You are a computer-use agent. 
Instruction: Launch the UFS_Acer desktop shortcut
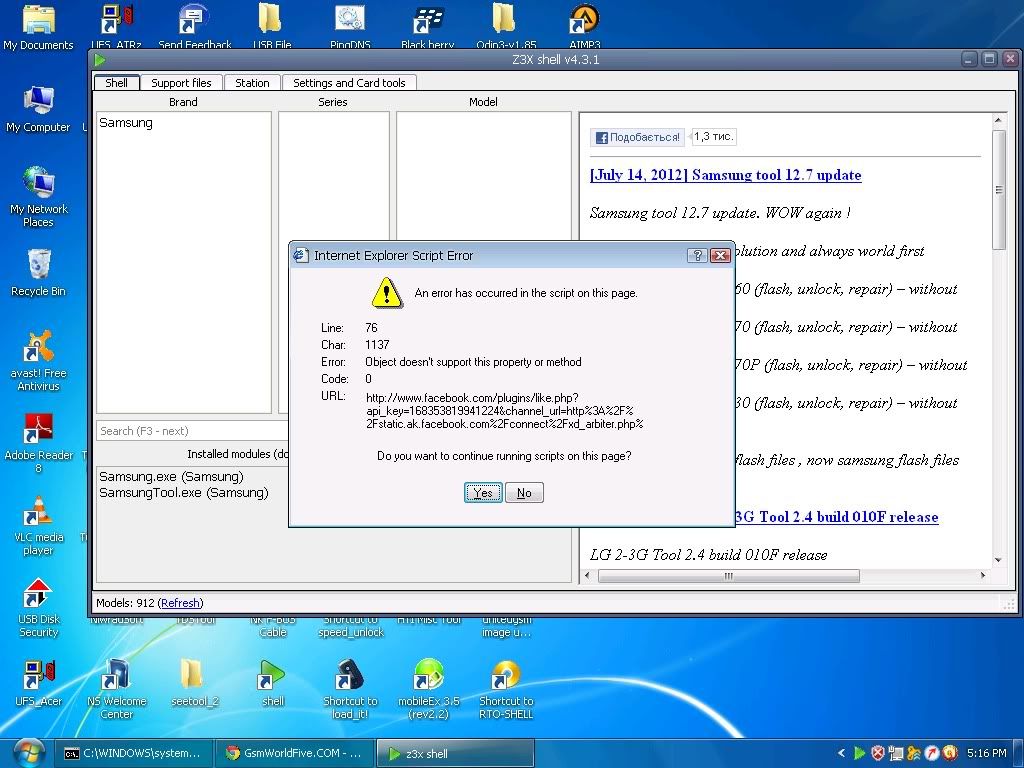(39, 684)
